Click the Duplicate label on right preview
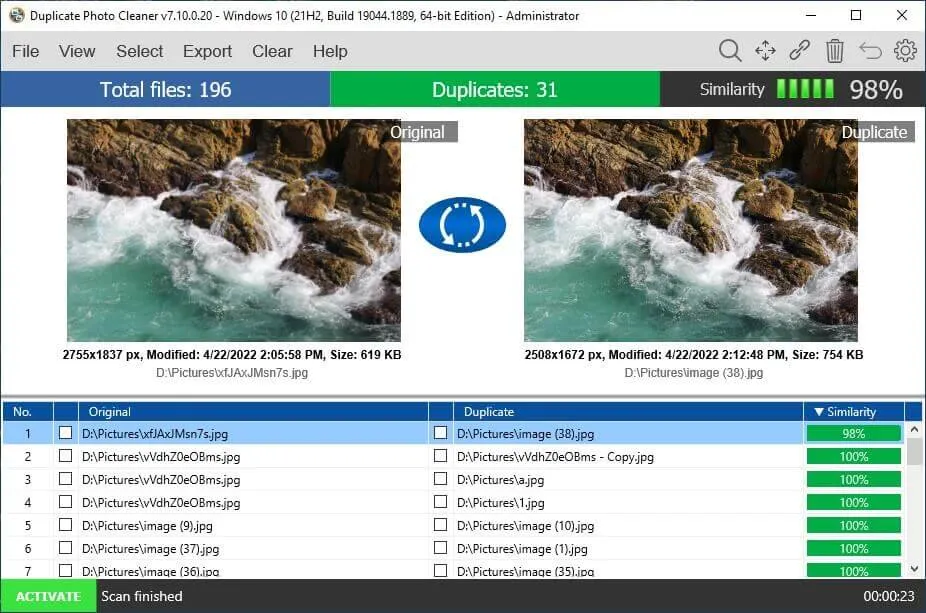926x613 pixels. (875, 132)
